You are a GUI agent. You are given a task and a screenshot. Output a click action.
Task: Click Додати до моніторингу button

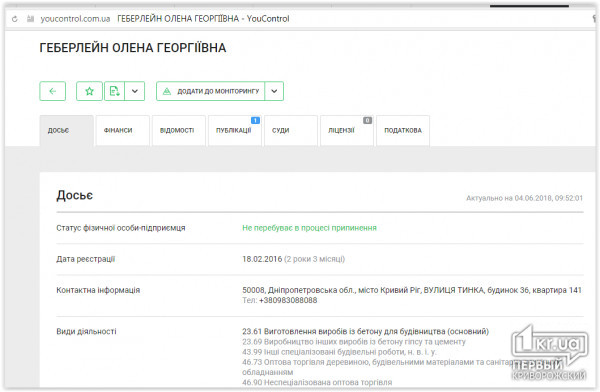(210, 91)
